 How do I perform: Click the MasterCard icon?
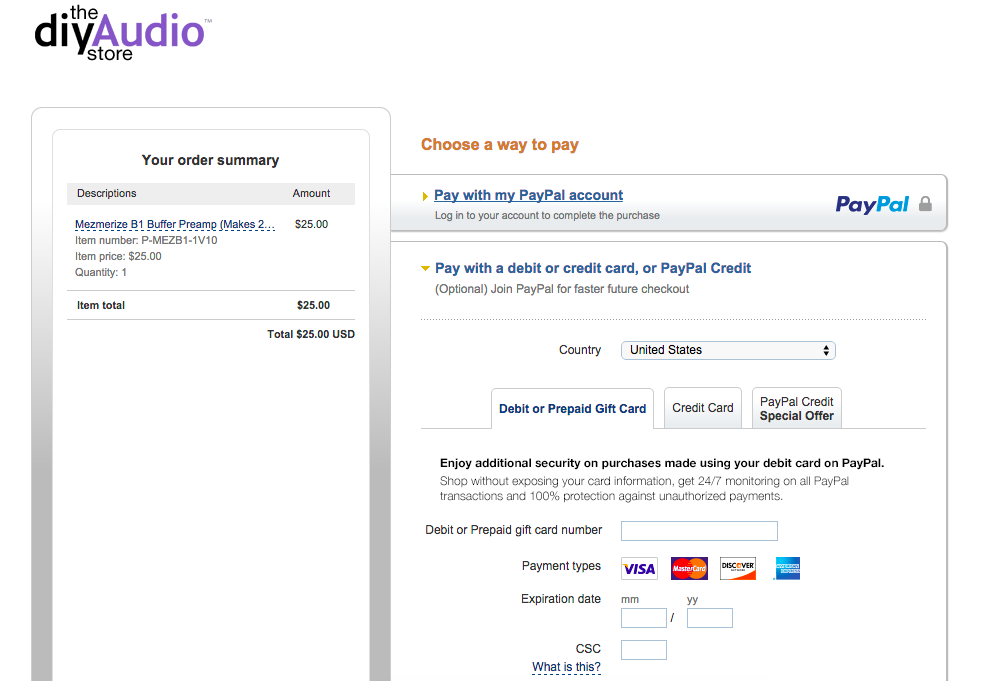point(689,568)
